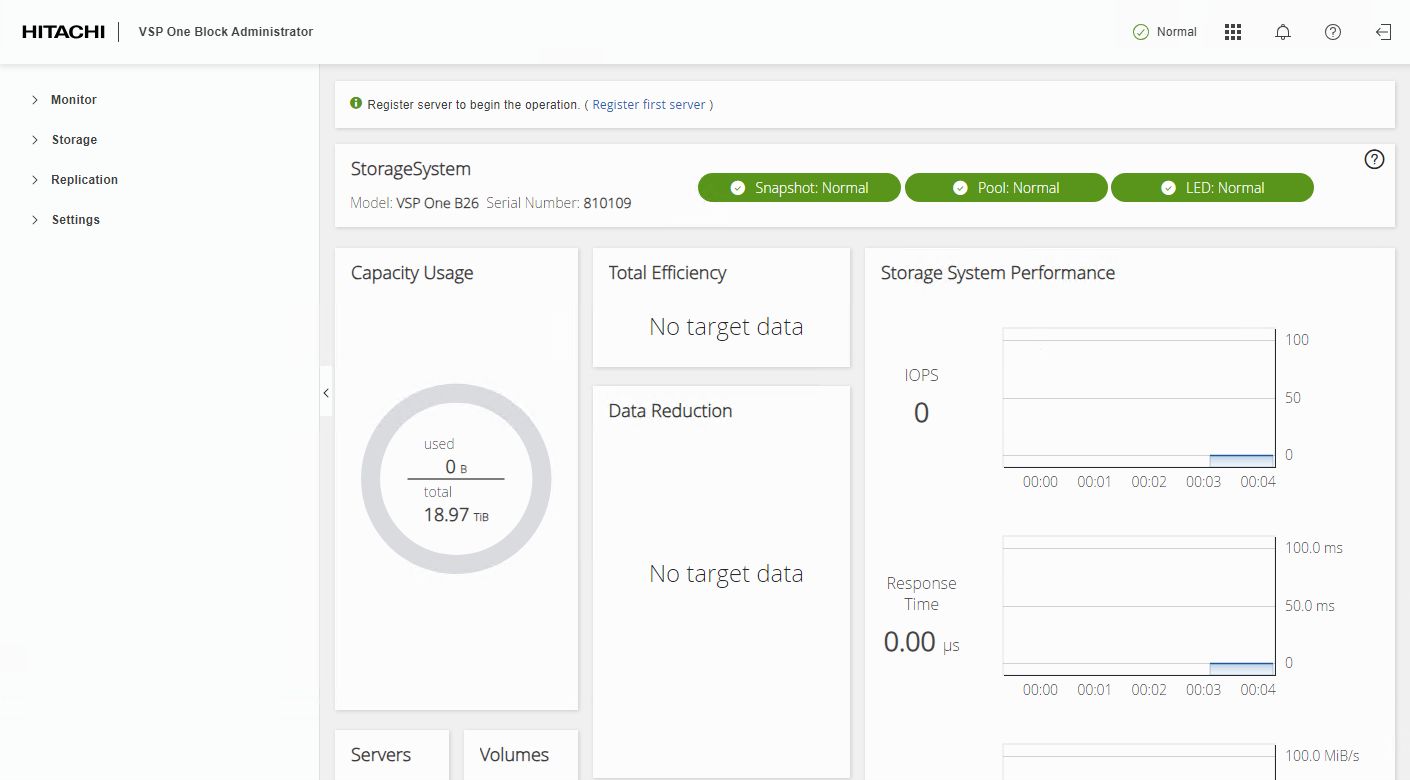Screen dimensions: 1410x780
Task: Expand the Replication navigation chevron
Action: (x=35, y=180)
